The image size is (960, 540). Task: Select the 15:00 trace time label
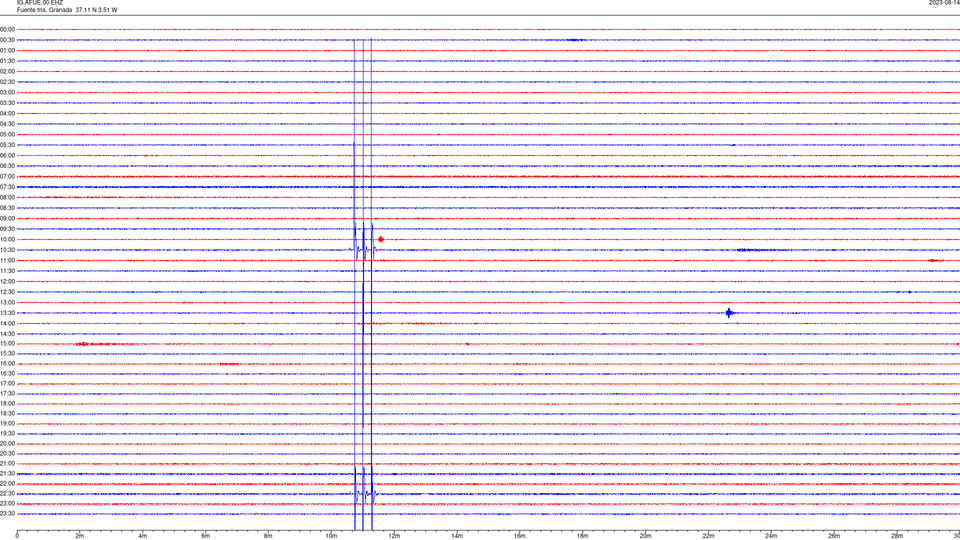pos(7,344)
